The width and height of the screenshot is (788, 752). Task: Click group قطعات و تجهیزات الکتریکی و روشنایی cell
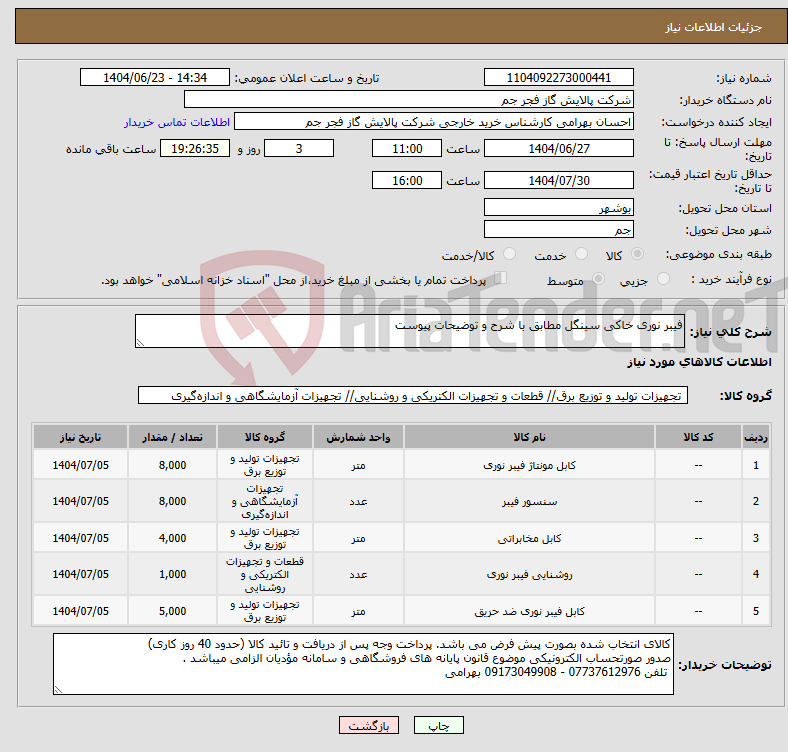(x=265, y=575)
